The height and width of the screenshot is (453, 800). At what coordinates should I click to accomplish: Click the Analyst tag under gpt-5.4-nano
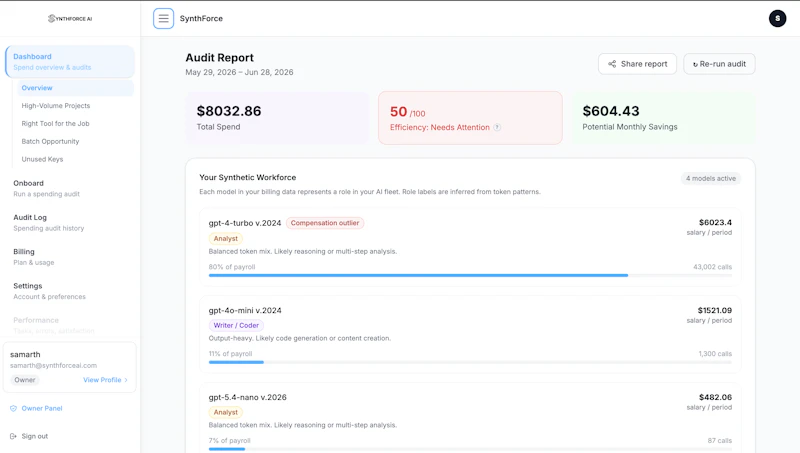click(x=226, y=412)
